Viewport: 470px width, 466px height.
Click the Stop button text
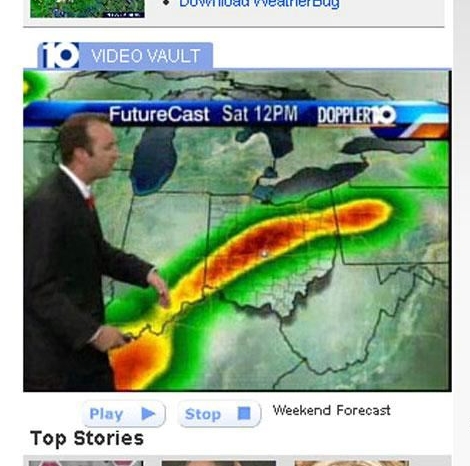tap(203, 414)
